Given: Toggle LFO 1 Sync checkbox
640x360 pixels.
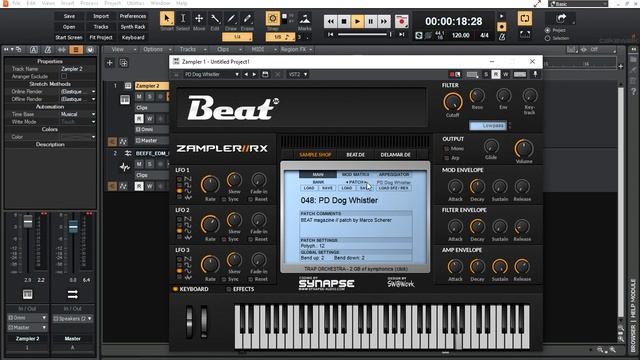Looking at the screenshot, I should click(224, 200).
